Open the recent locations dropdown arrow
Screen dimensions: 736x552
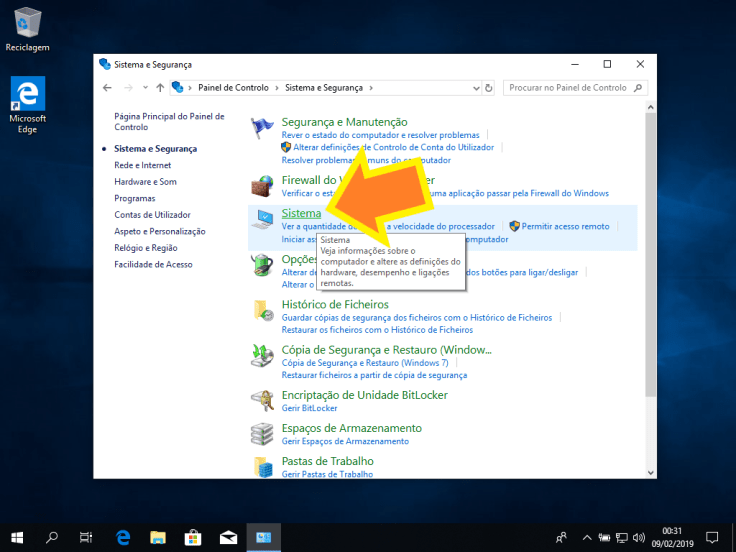(x=144, y=88)
